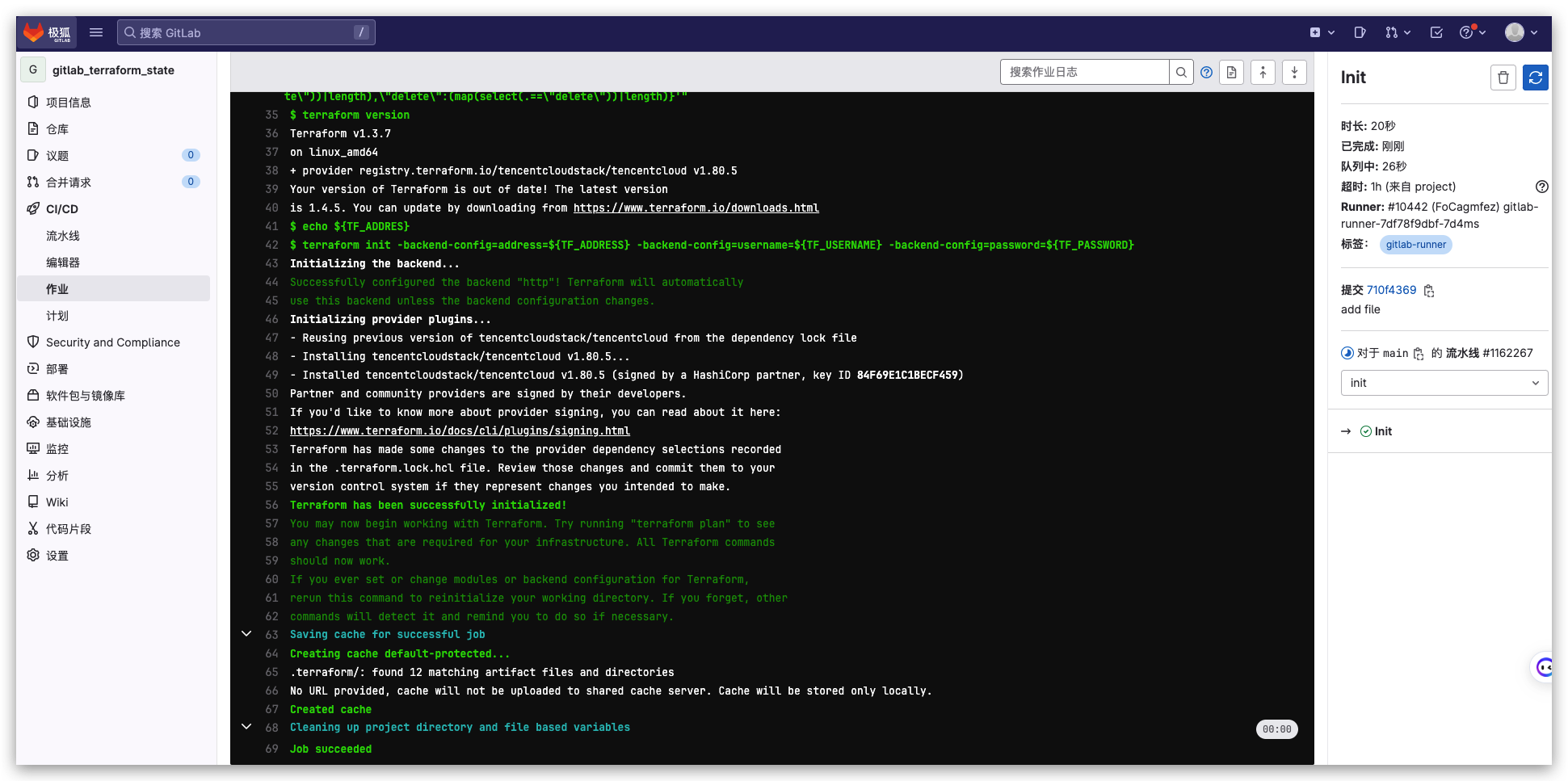Expand the create new plus dropdown
1568x781 pixels.
click(x=1322, y=32)
